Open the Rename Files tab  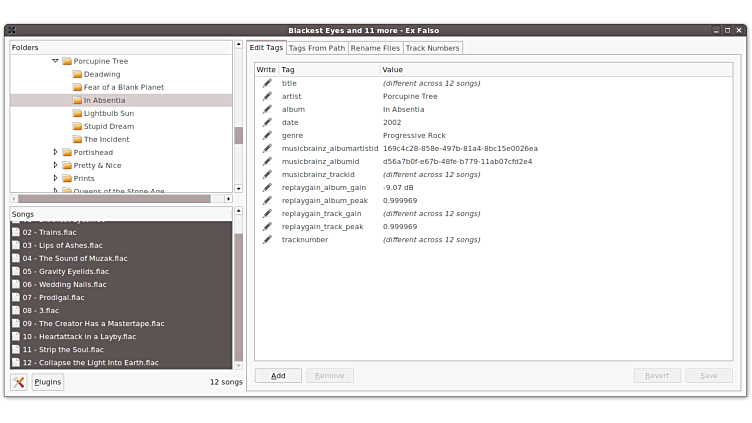pyautogui.click(x=375, y=48)
